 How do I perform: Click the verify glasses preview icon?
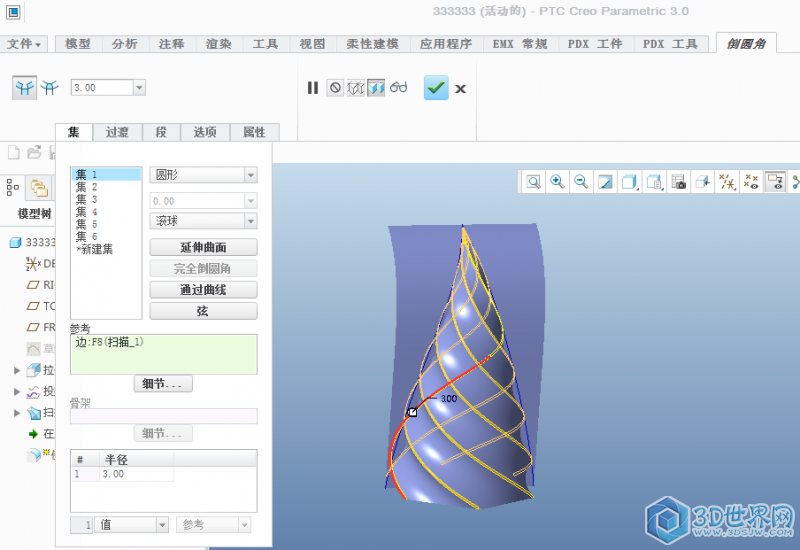398,87
